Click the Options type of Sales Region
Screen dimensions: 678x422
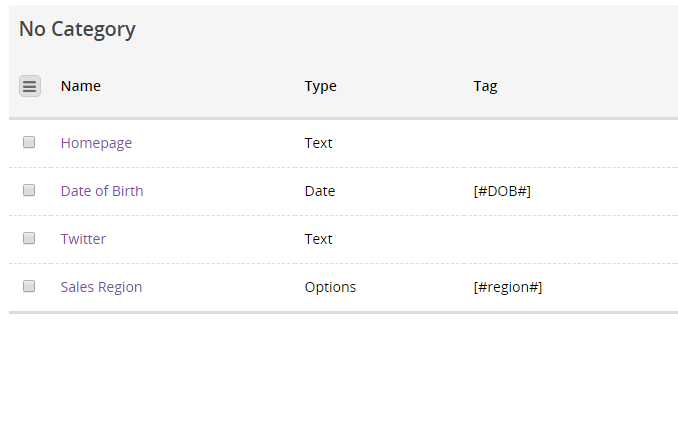pyautogui.click(x=330, y=287)
